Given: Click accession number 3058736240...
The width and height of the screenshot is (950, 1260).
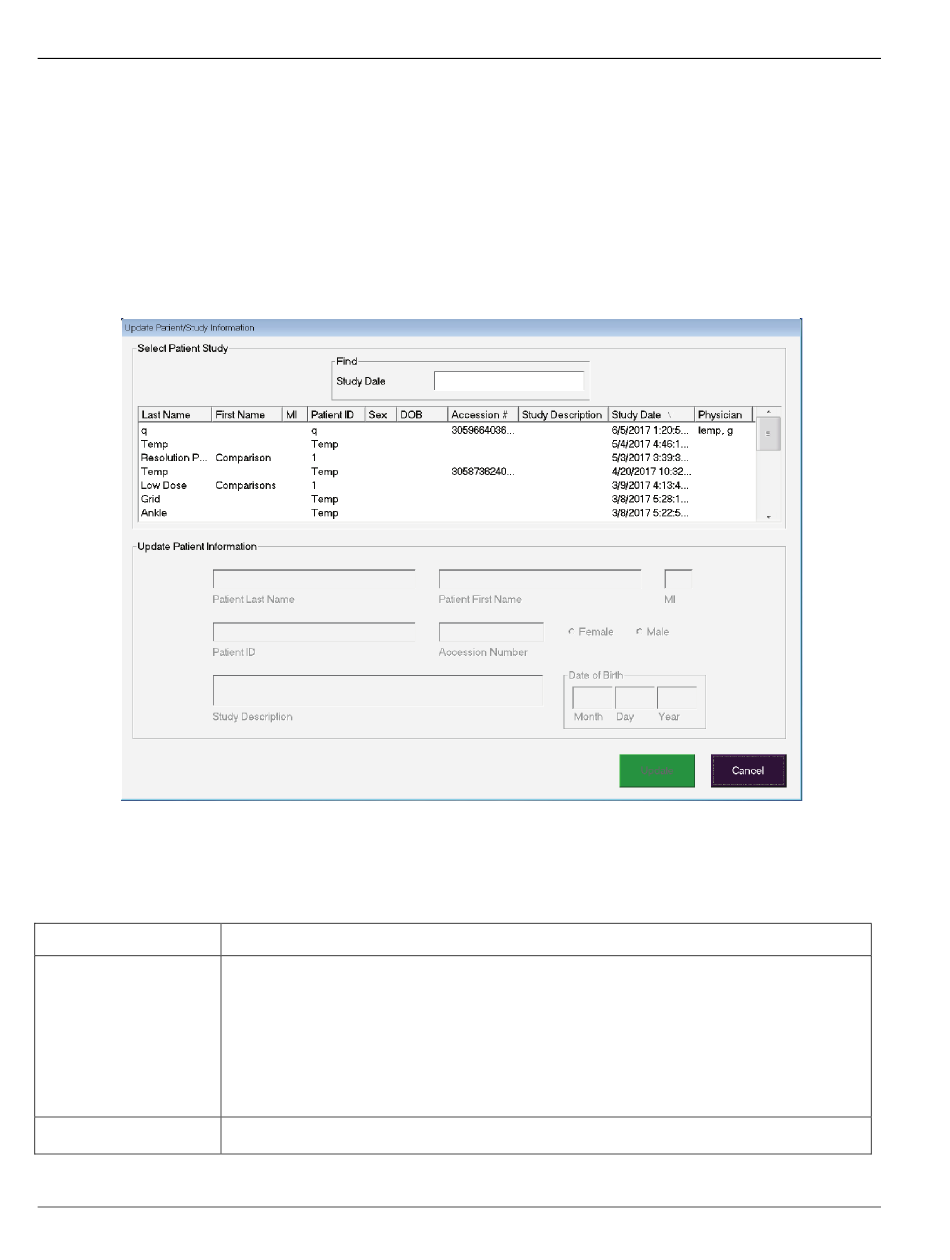Looking at the screenshot, I should [x=483, y=471].
